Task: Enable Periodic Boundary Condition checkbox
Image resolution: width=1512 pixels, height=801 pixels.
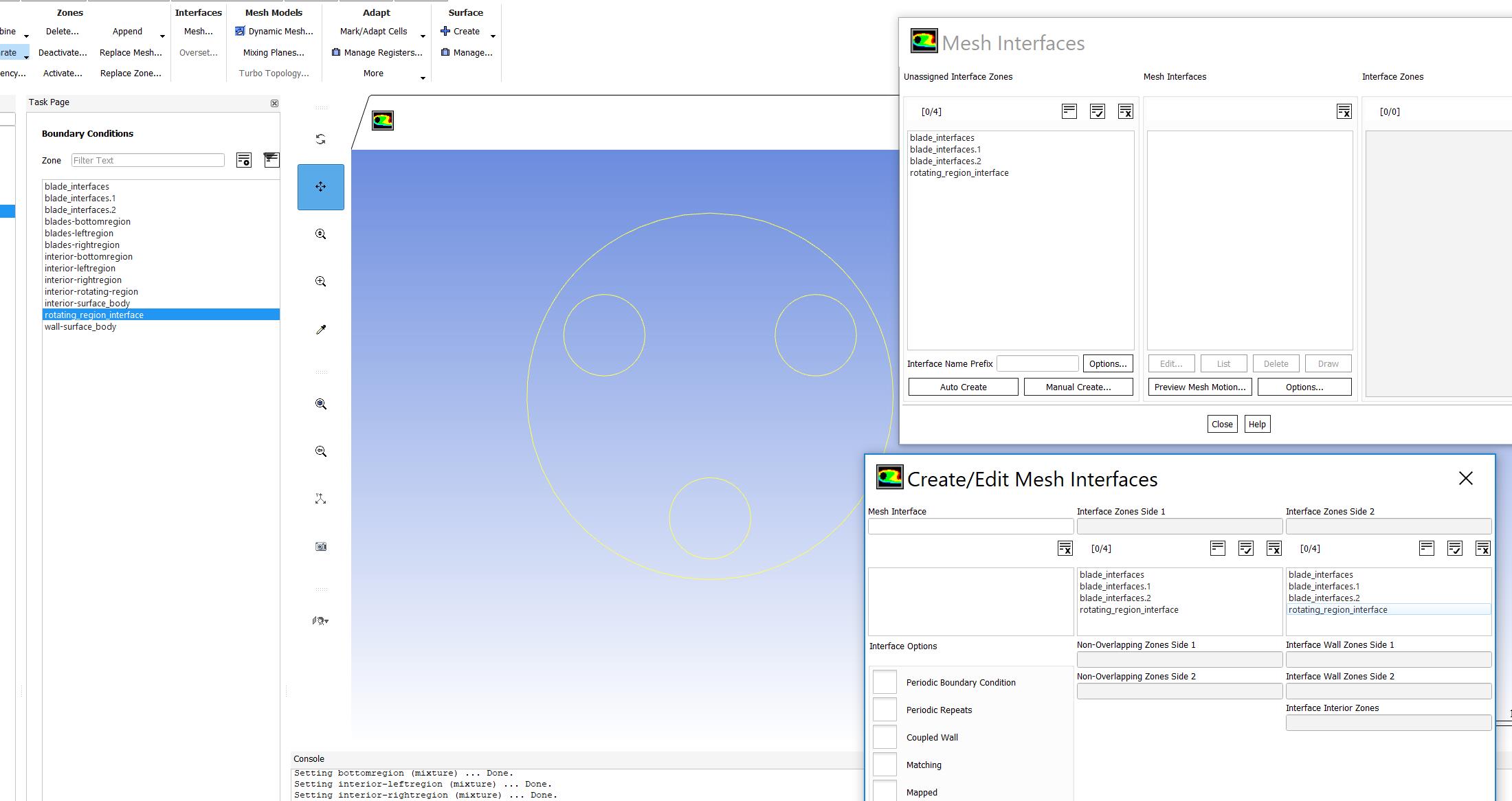Action: 885,682
